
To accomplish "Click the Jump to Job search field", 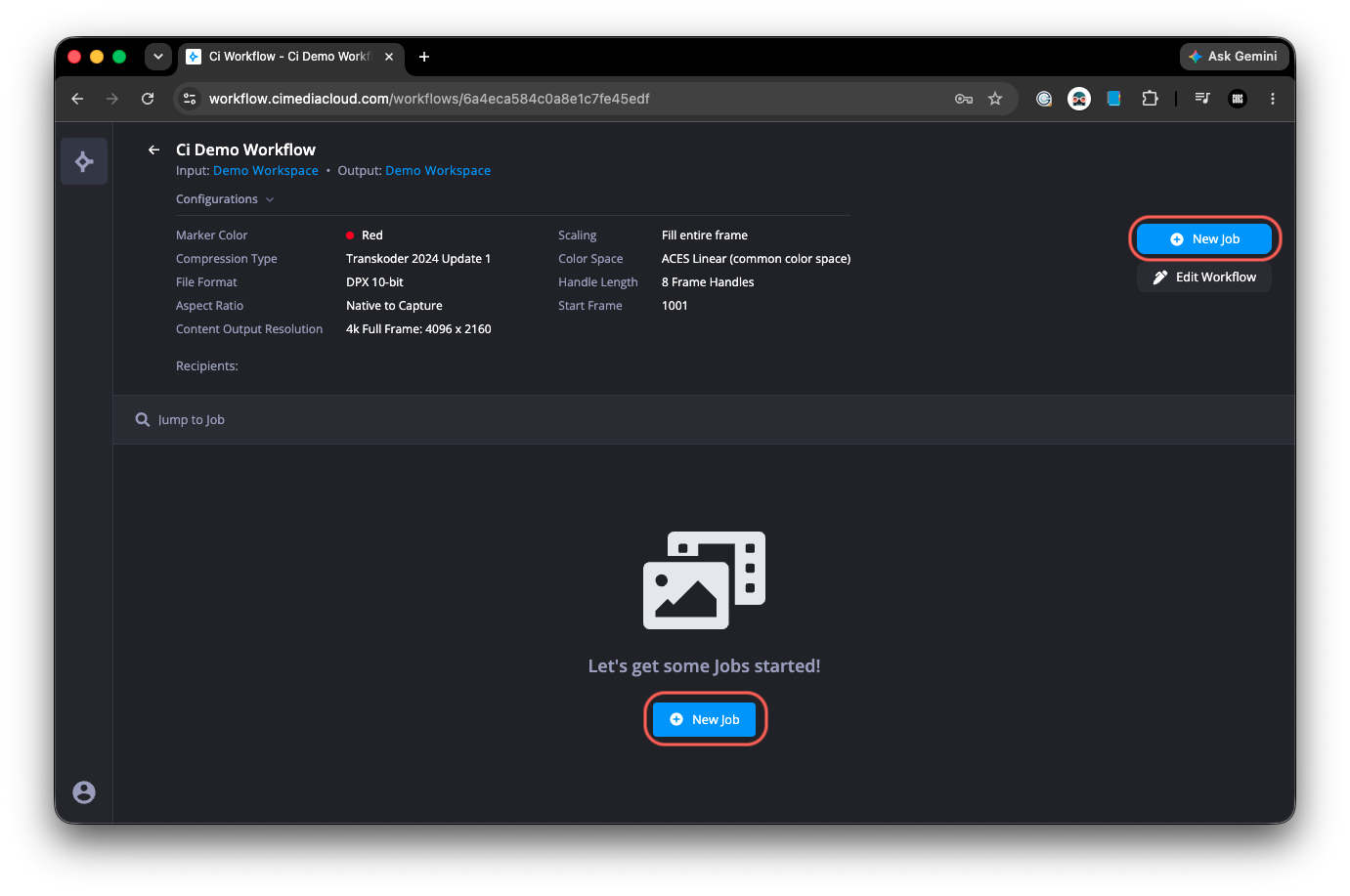I will click(704, 420).
